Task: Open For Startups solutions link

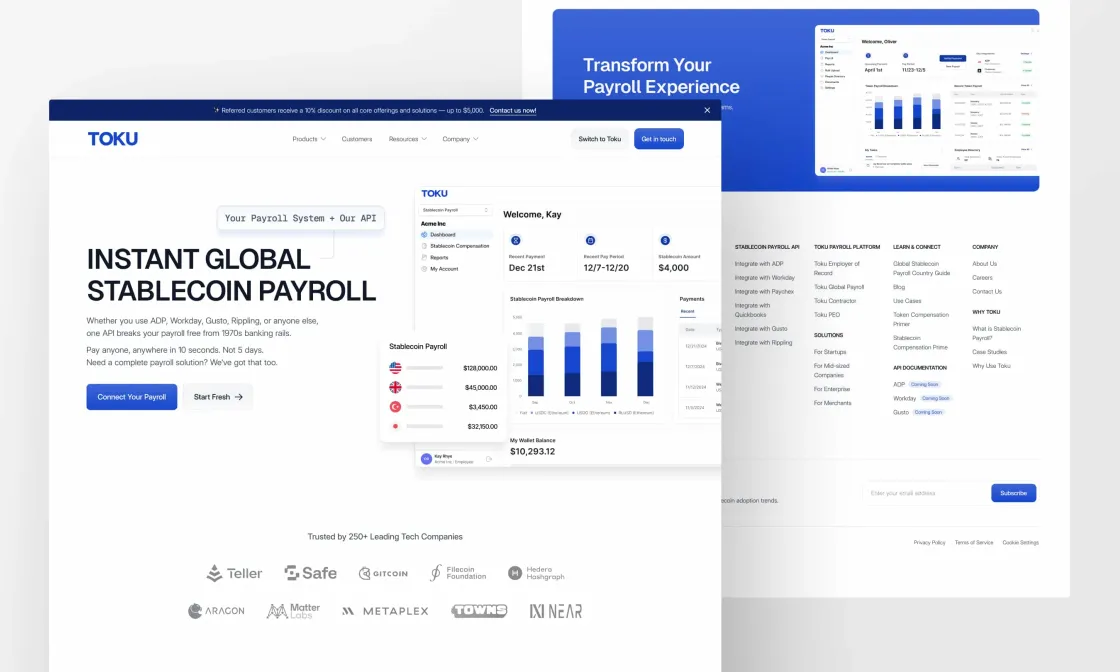Action: click(830, 352)
